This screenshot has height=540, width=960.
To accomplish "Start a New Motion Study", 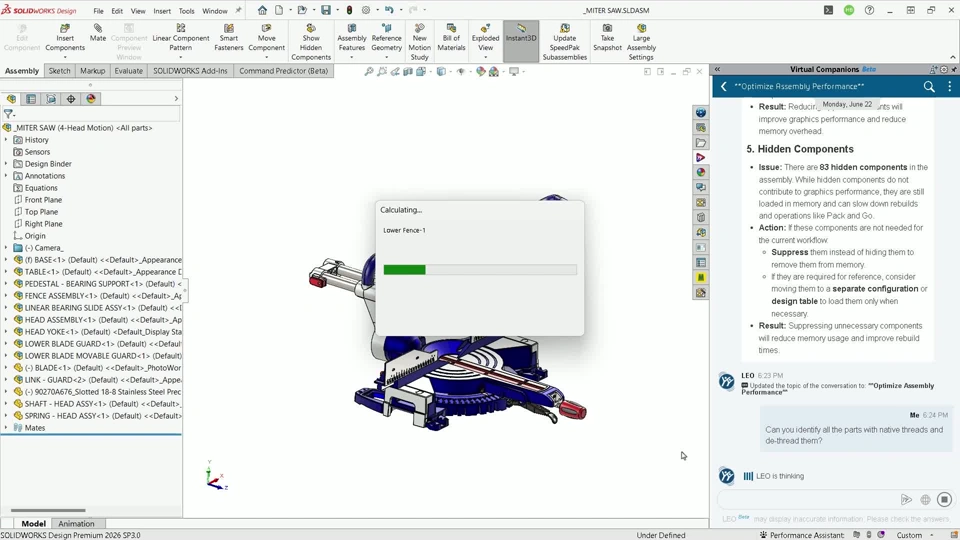I will (x=419, y=42).
